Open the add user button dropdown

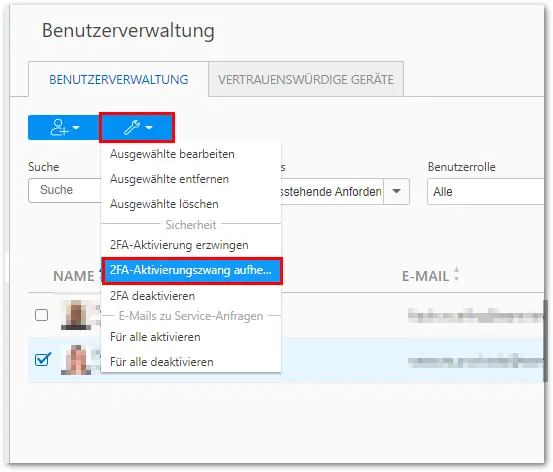[x=64, y=127]
